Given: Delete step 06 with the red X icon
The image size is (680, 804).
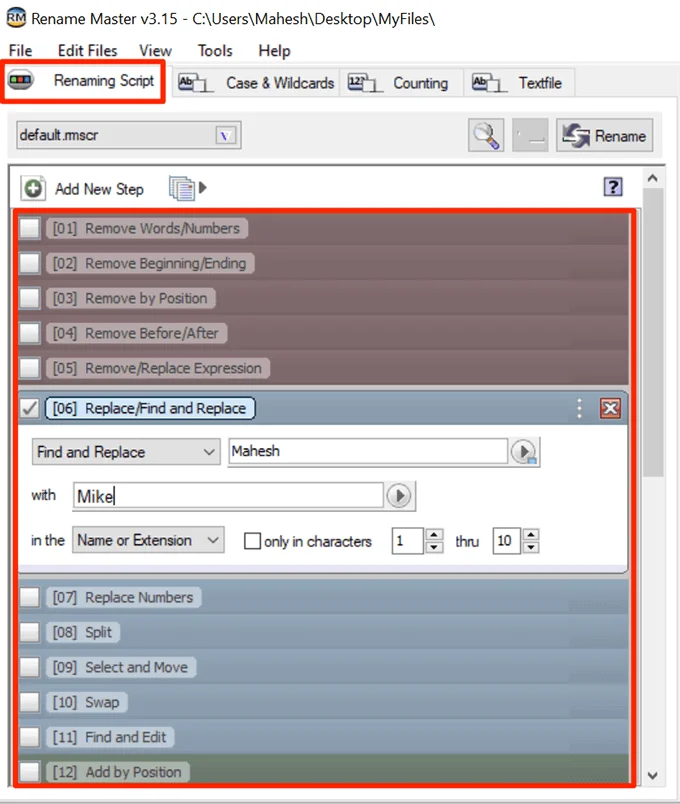Looking at the screenshot, I should click(x=610, y=409).
